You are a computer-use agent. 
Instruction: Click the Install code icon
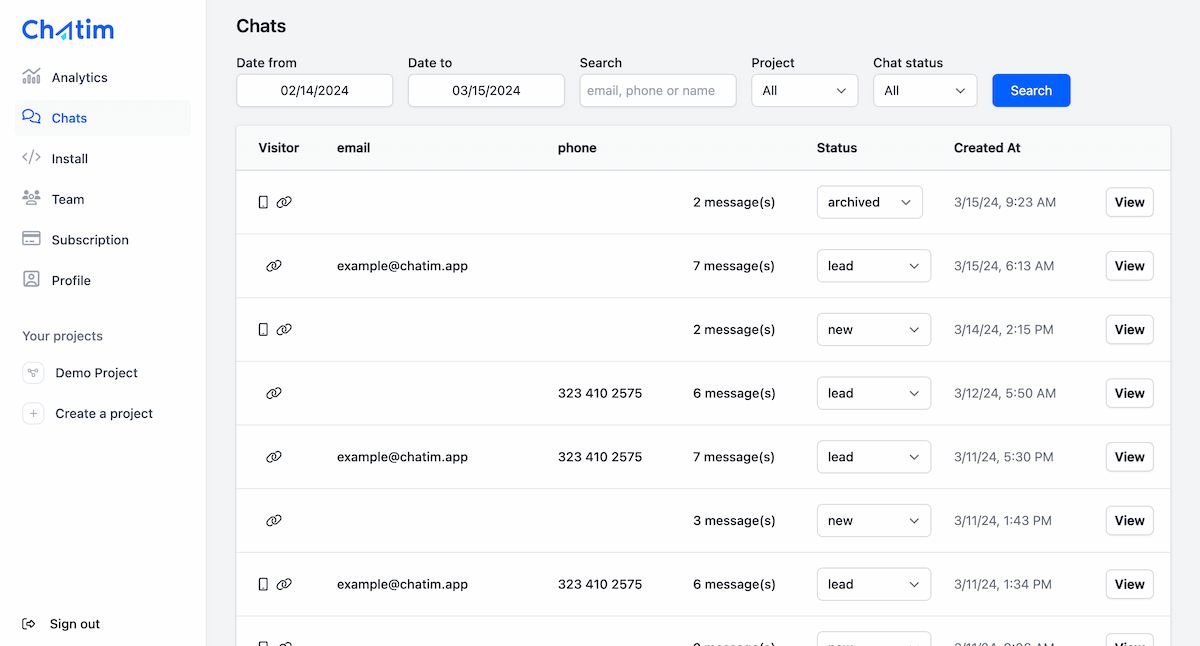tap(31, 158)
